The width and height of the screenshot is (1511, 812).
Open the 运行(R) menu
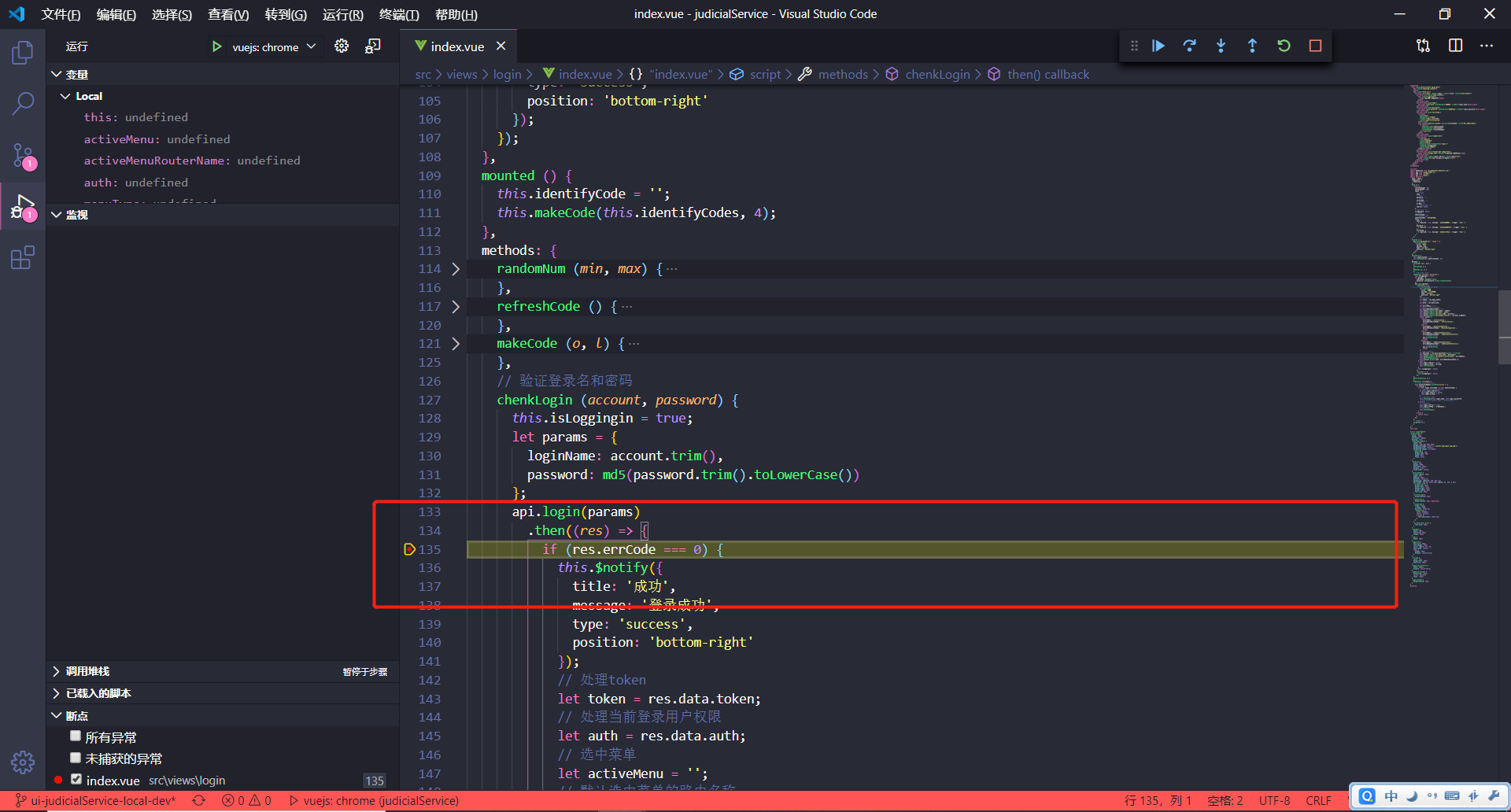pos(343,15)
